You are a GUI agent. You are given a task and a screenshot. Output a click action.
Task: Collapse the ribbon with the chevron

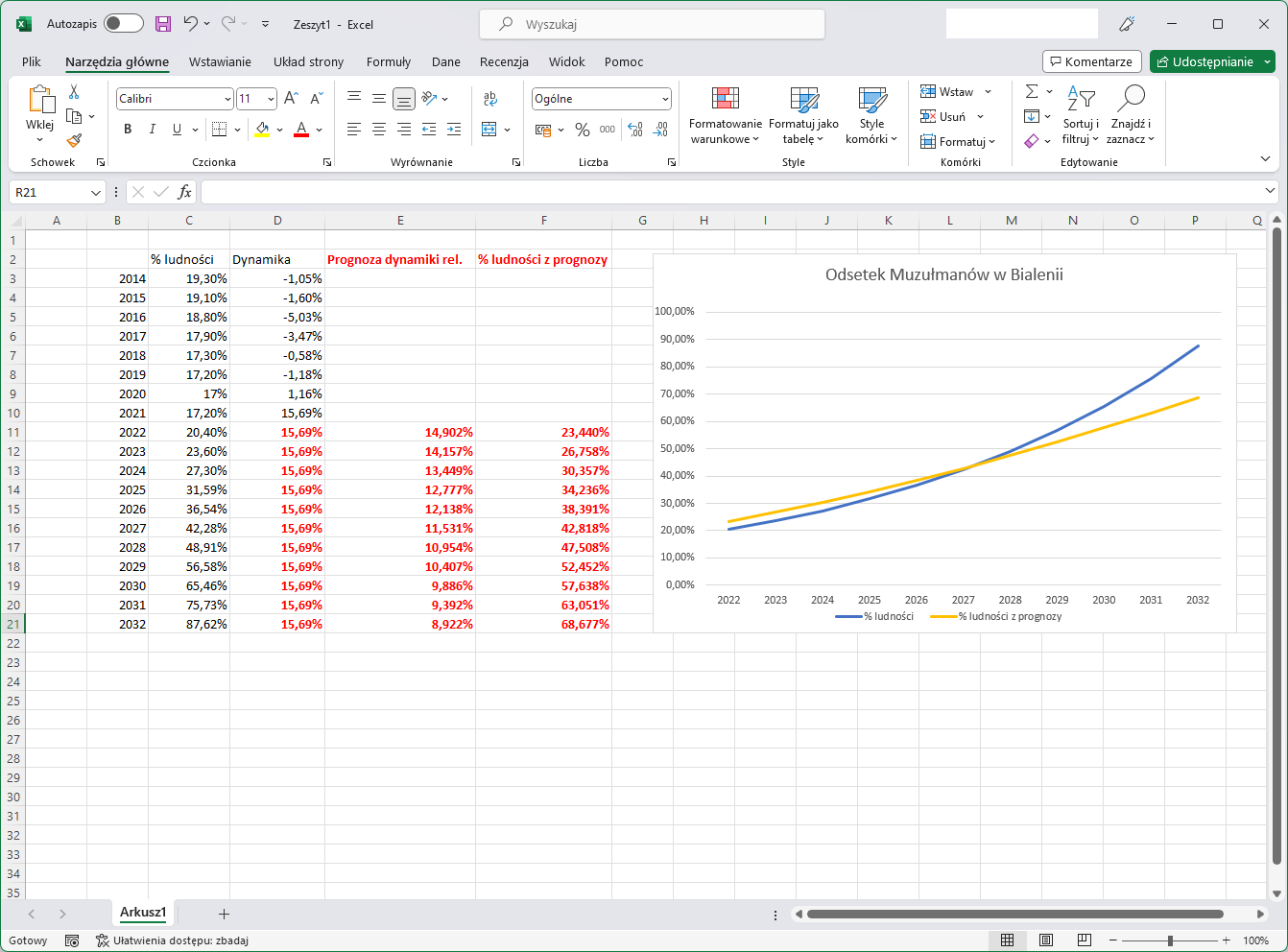pos(1265,158)
